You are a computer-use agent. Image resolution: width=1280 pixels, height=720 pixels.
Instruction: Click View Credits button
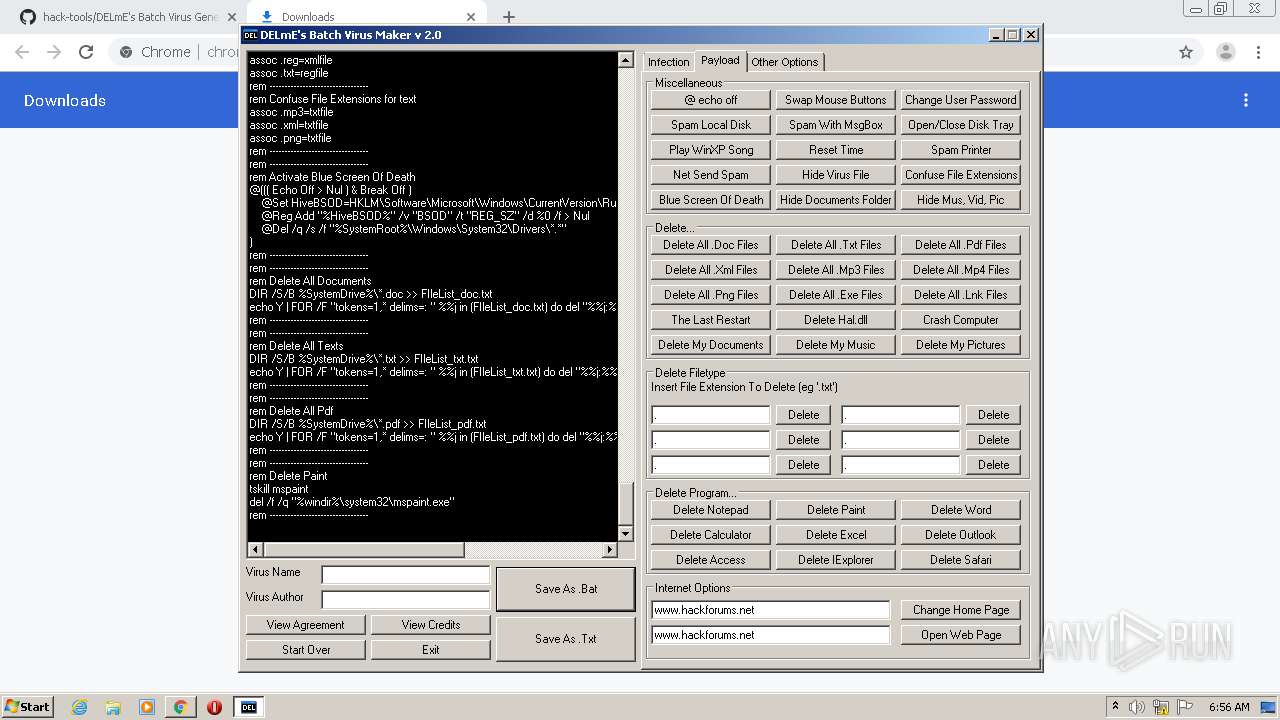pos(431,625)
